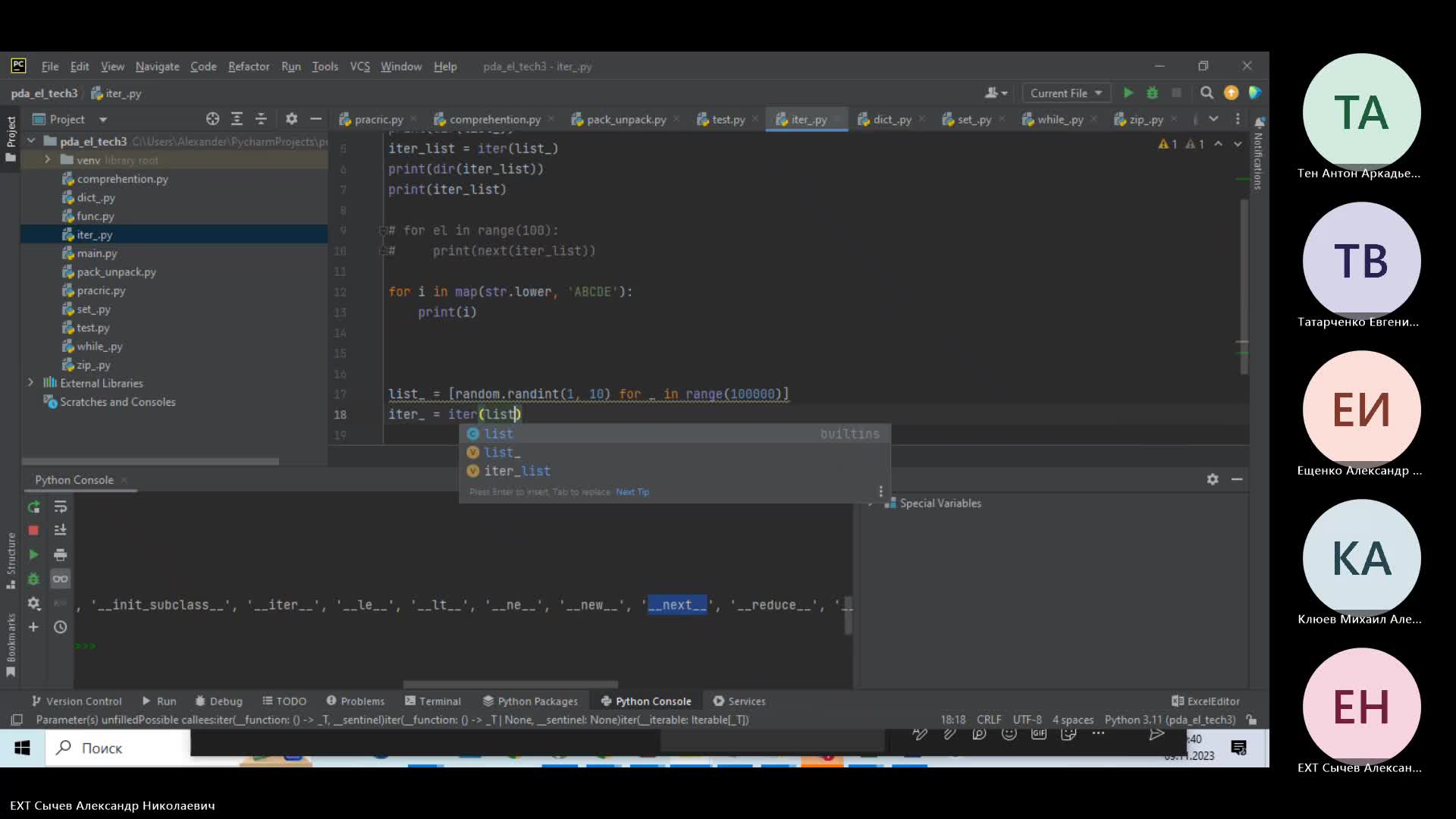The width and height of the screenshot is (1456, 819).
Task: Select opened file target icon in Project panel
Action: tap(212, 119)
